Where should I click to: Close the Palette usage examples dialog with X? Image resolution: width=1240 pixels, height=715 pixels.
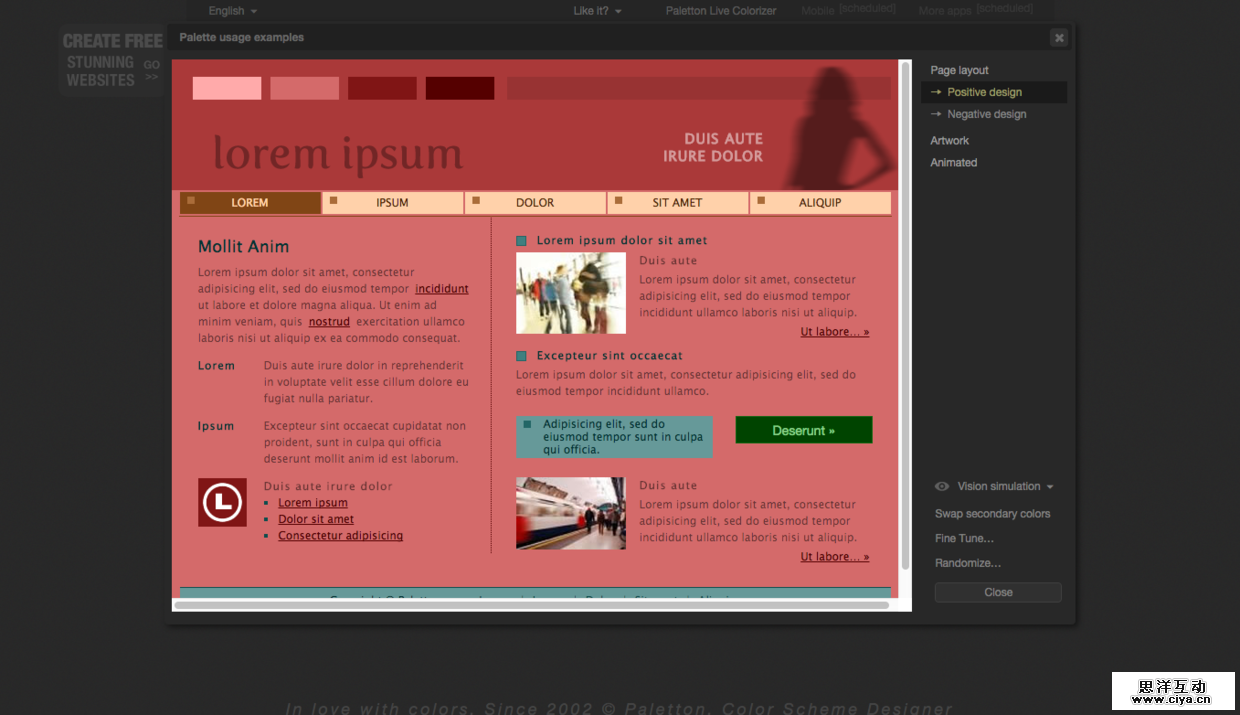click(x=1058, y=38)
